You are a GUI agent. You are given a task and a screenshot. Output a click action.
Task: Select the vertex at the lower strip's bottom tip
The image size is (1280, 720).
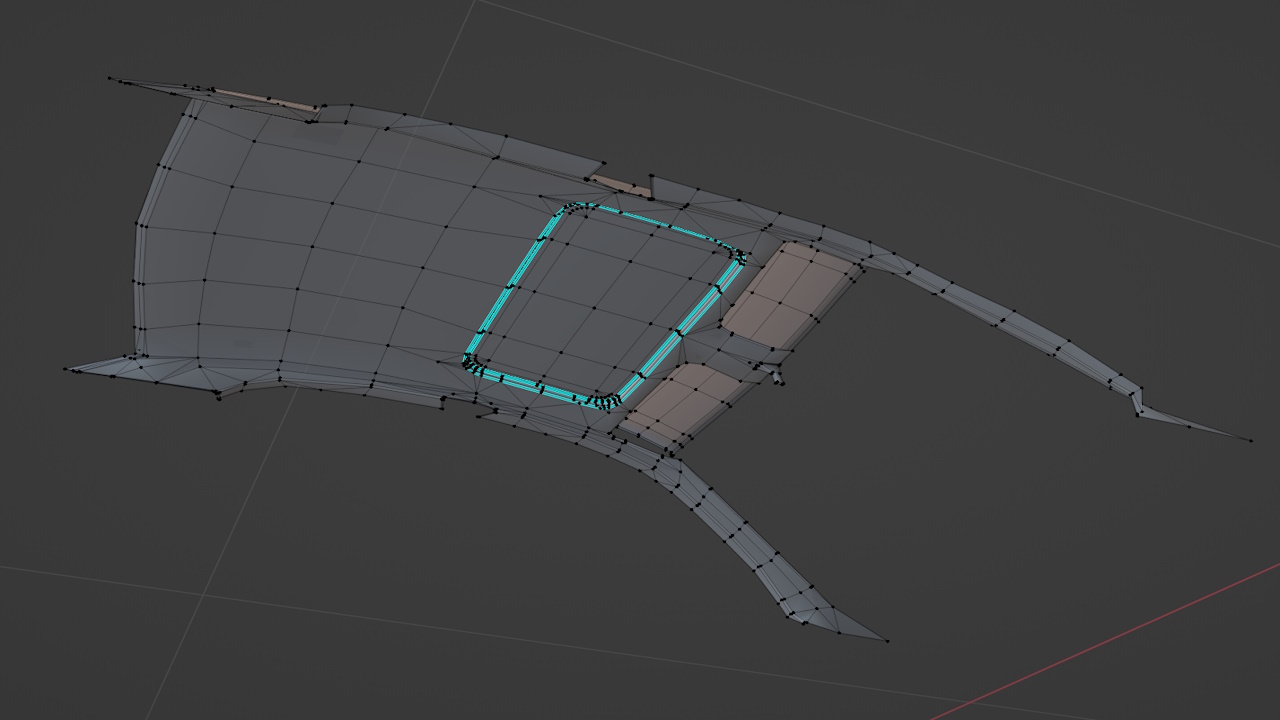pos(886,640)
